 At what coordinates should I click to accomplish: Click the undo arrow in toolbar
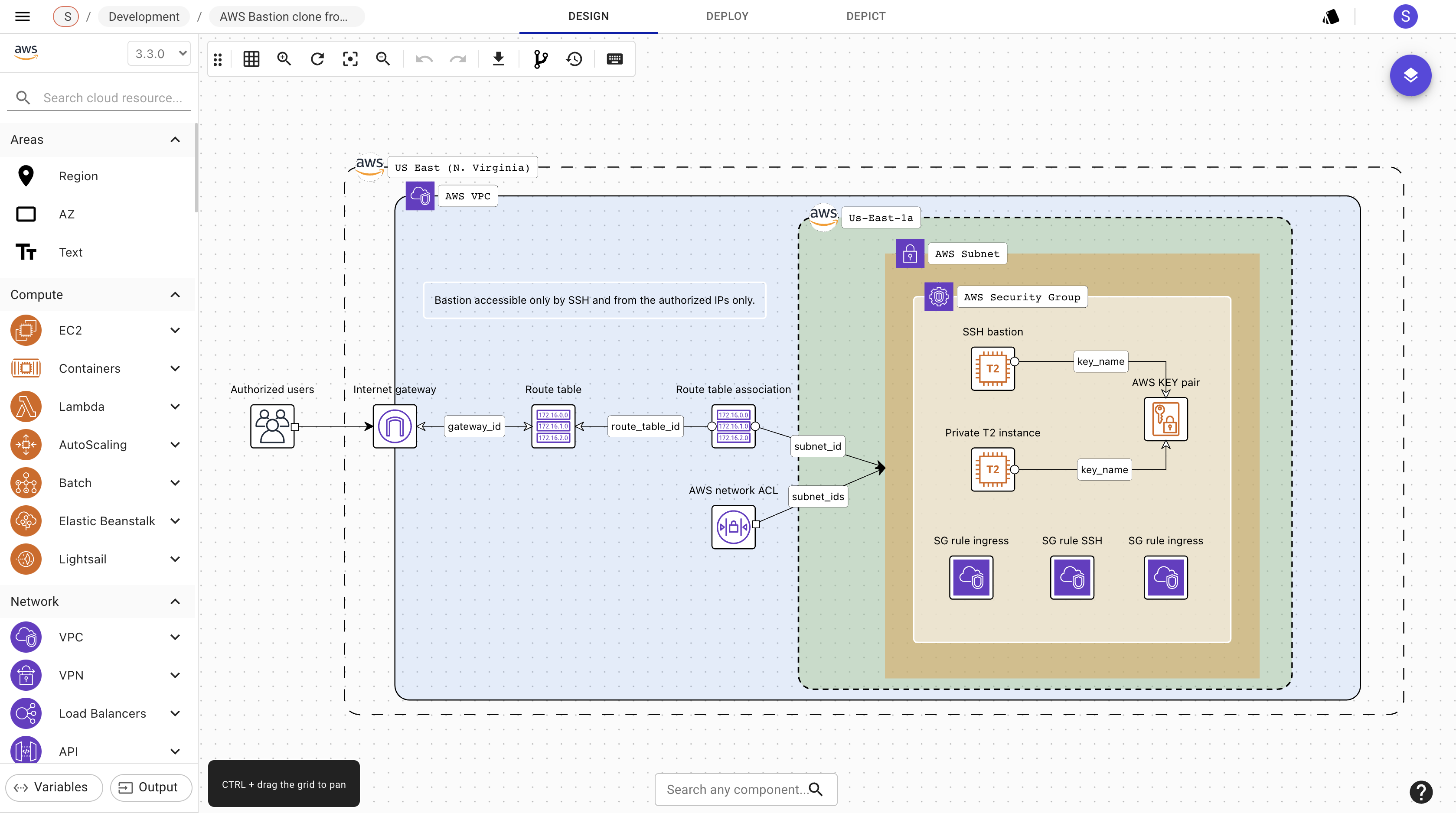point(423,58)
